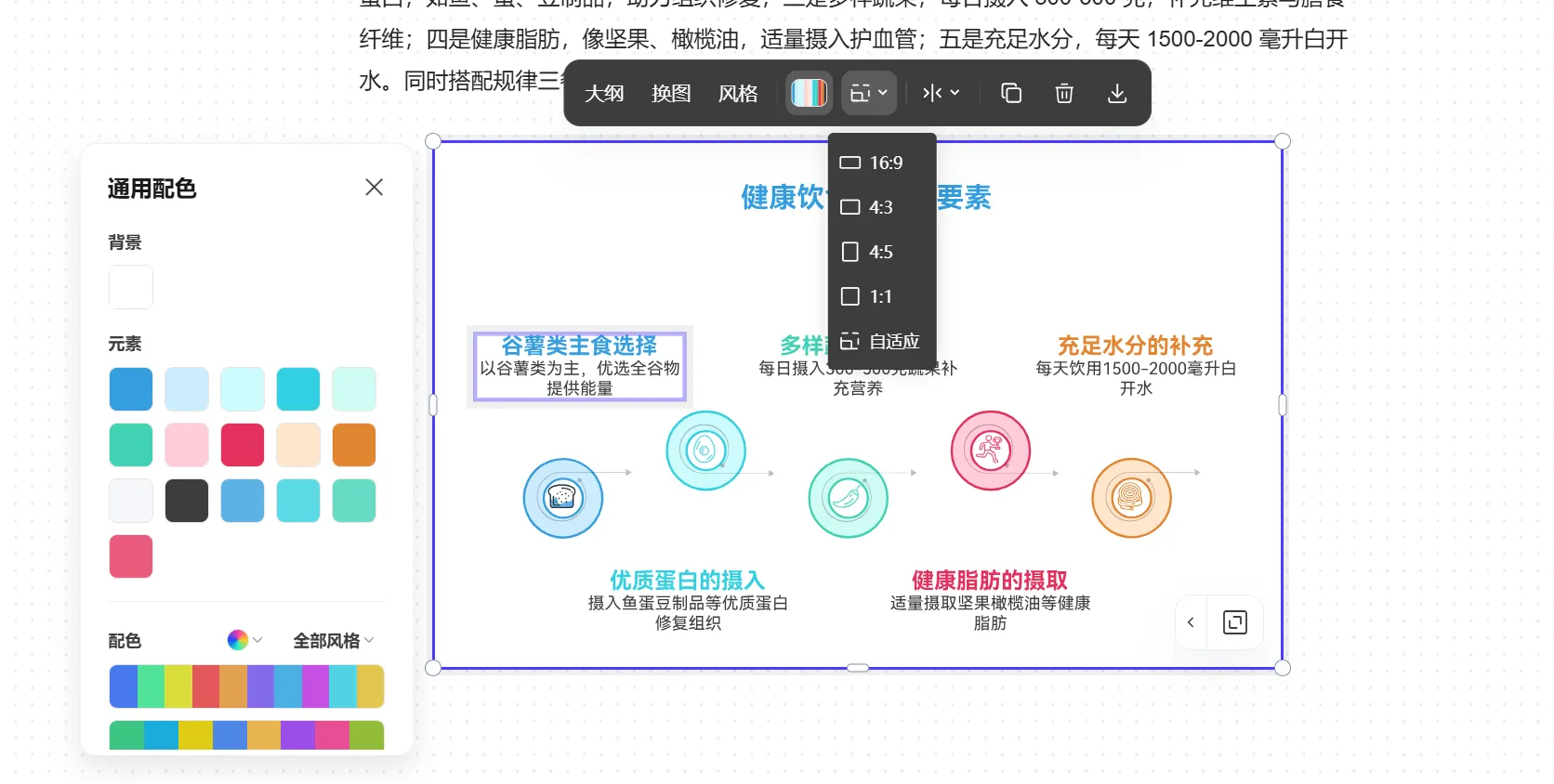The image size is (1554, 784).
Task: Click the bread icon circle in infographic
Action: point(563,498)
